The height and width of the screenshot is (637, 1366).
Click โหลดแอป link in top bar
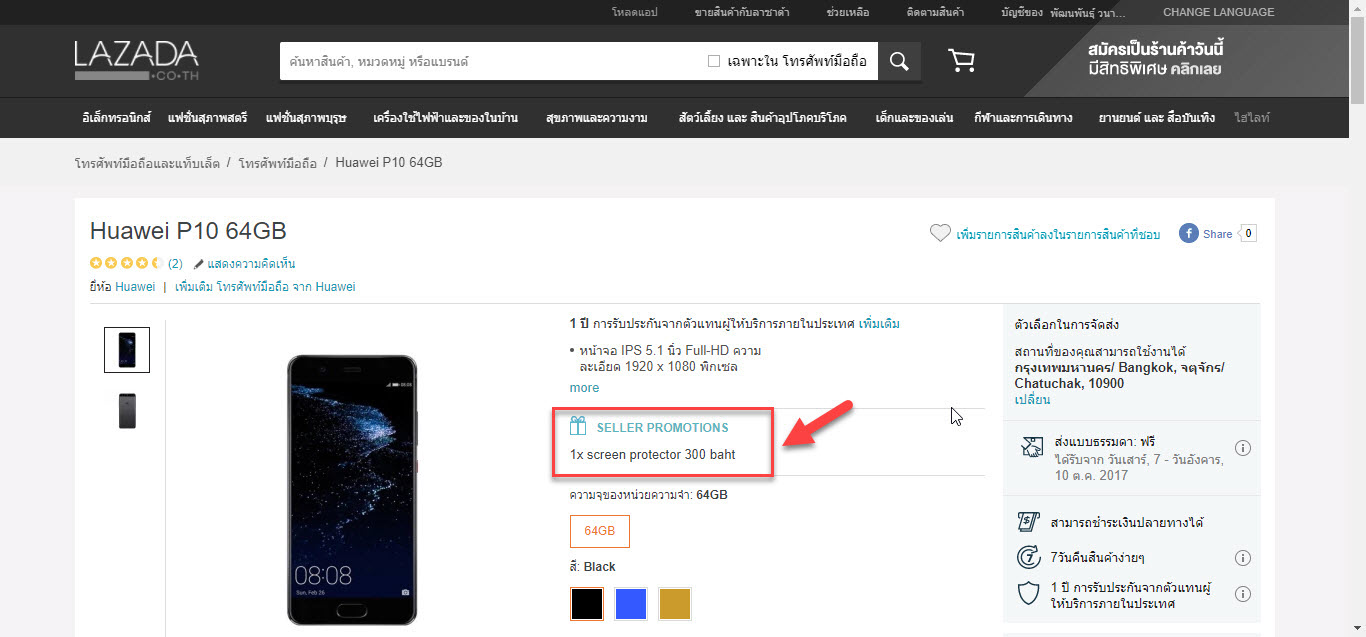pos(634,13)
